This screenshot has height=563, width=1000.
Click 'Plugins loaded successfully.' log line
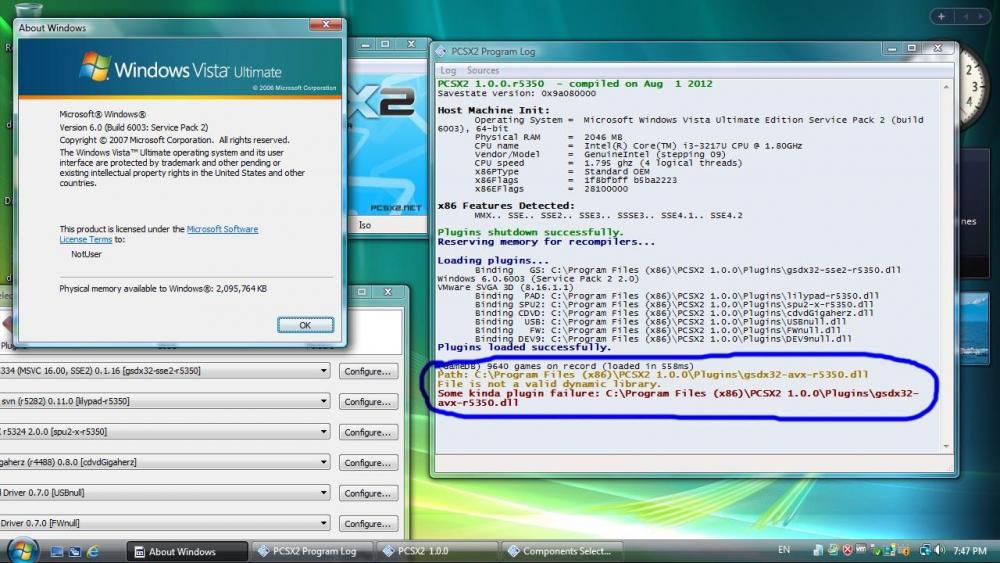pos(524,347)
